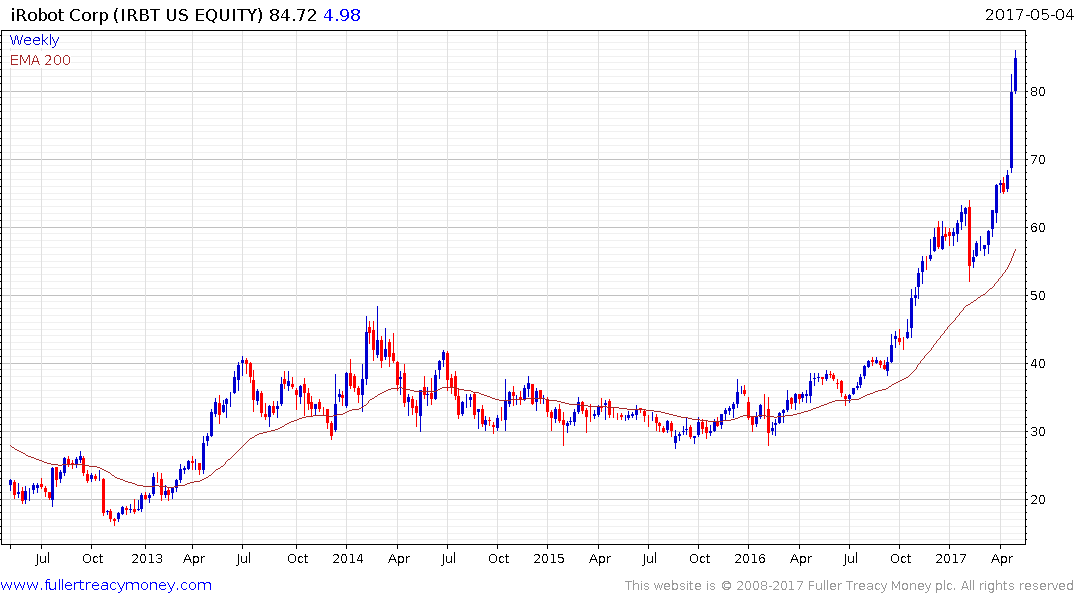Click the 40 price axis label
Screen dimensions: 1075x600
click(1037, 363)
